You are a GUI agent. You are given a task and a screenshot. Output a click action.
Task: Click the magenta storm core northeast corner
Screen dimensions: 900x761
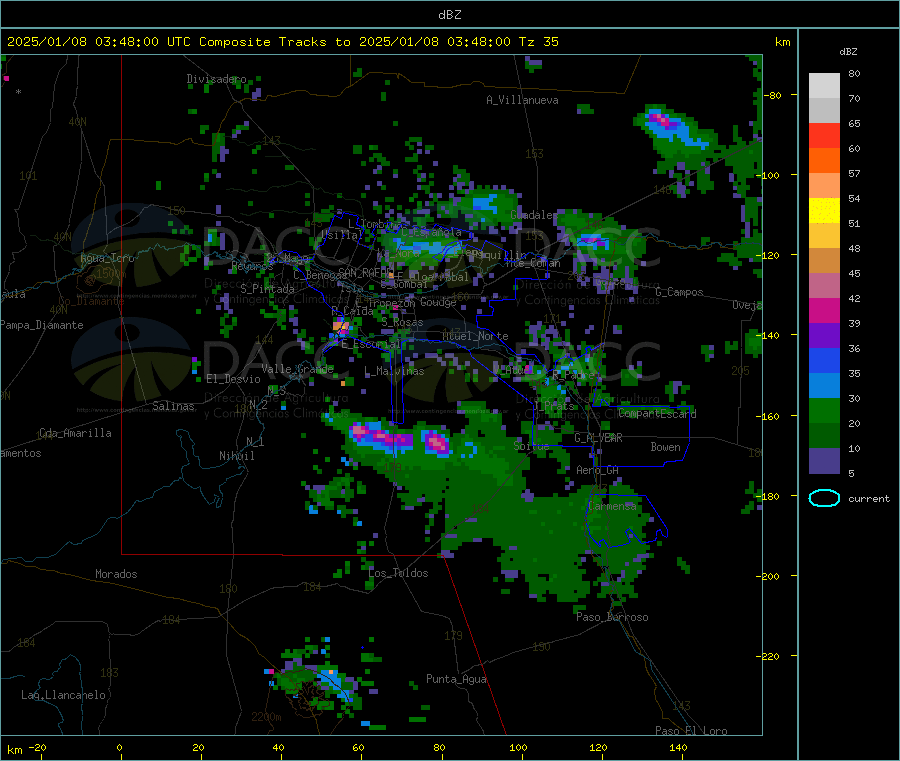pyautogui.click(x=662, y=121)
